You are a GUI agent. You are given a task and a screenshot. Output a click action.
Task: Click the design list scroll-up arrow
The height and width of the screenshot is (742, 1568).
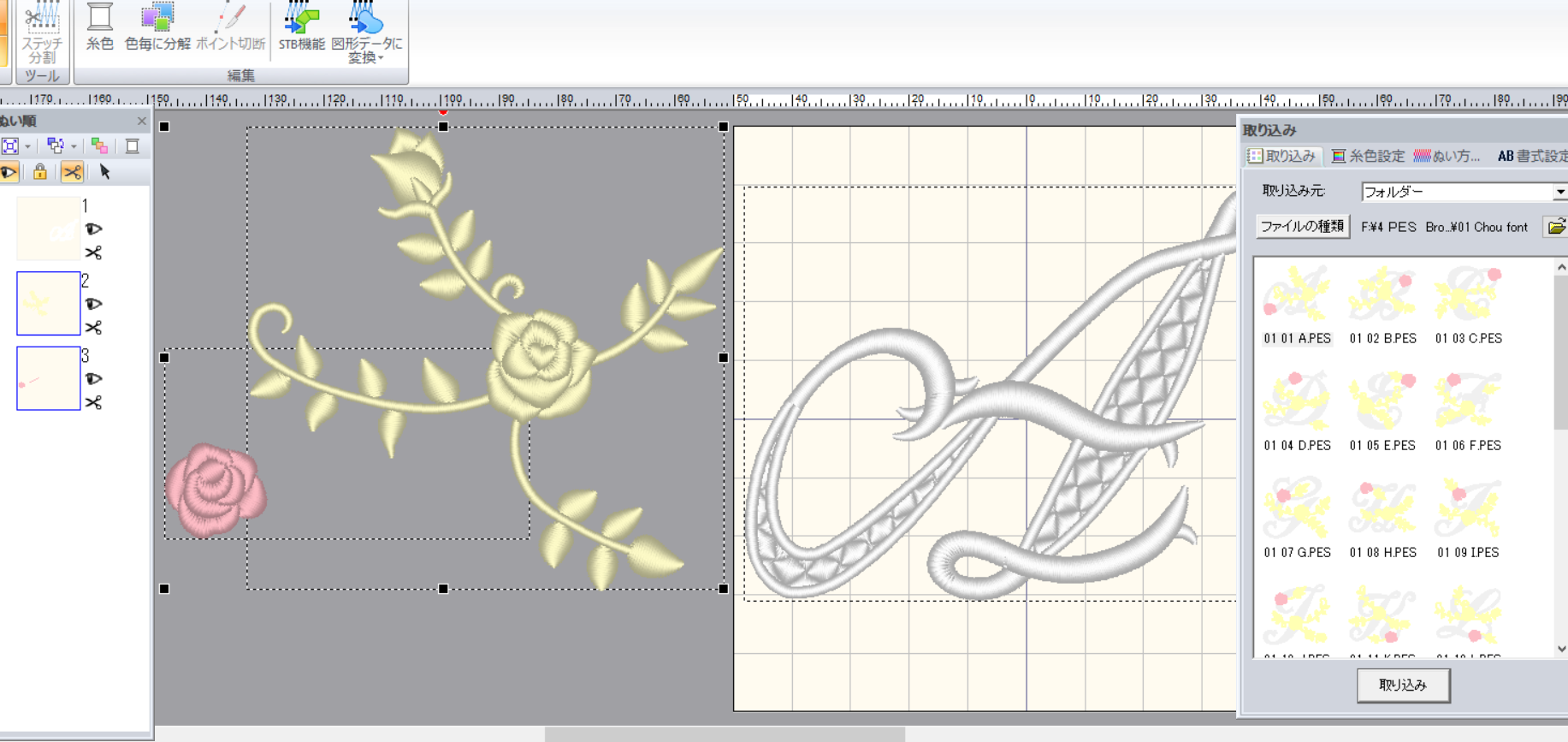(x=1561, y=267)
